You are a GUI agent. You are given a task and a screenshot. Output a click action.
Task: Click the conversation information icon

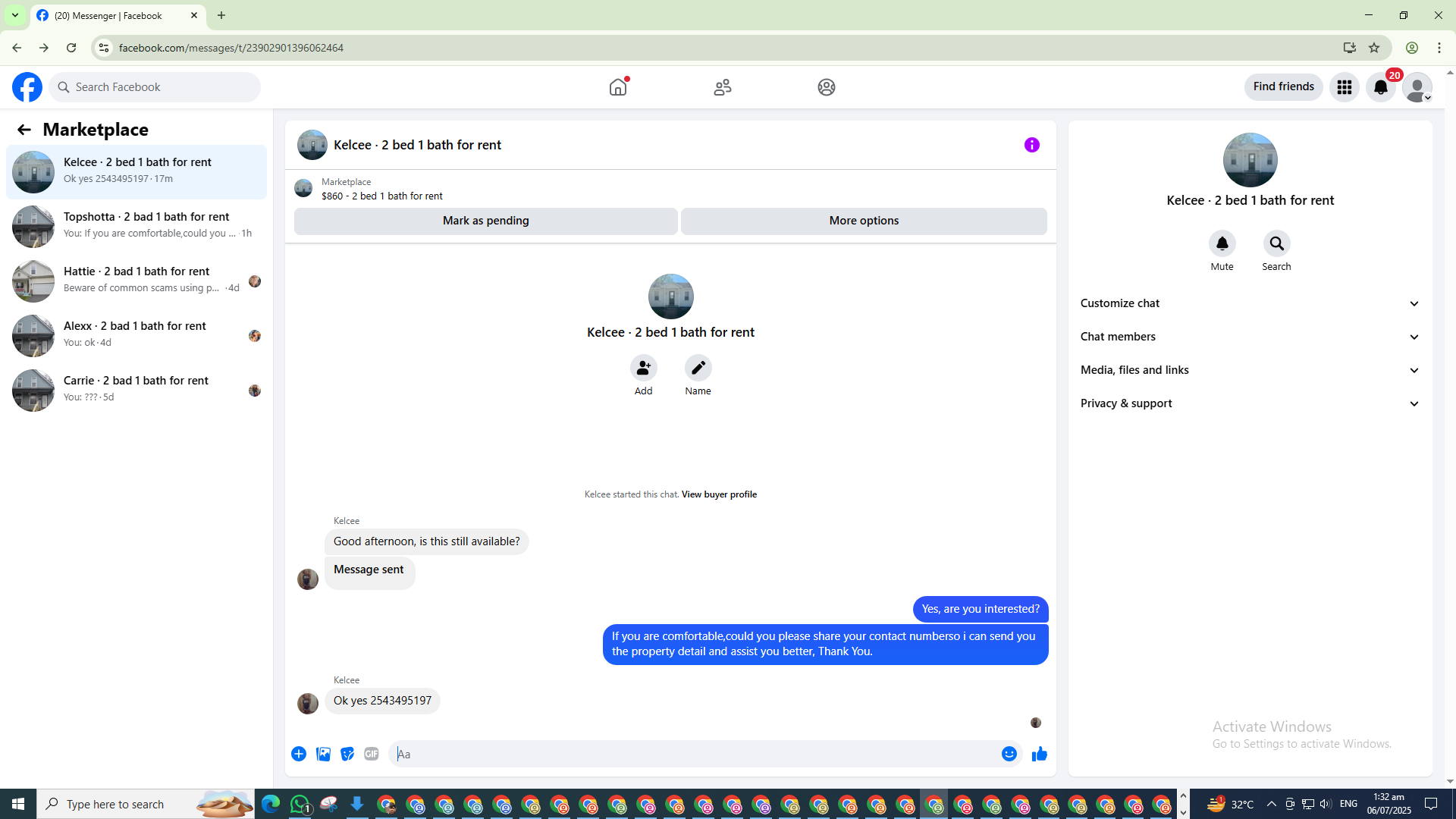pos(1031,145)
